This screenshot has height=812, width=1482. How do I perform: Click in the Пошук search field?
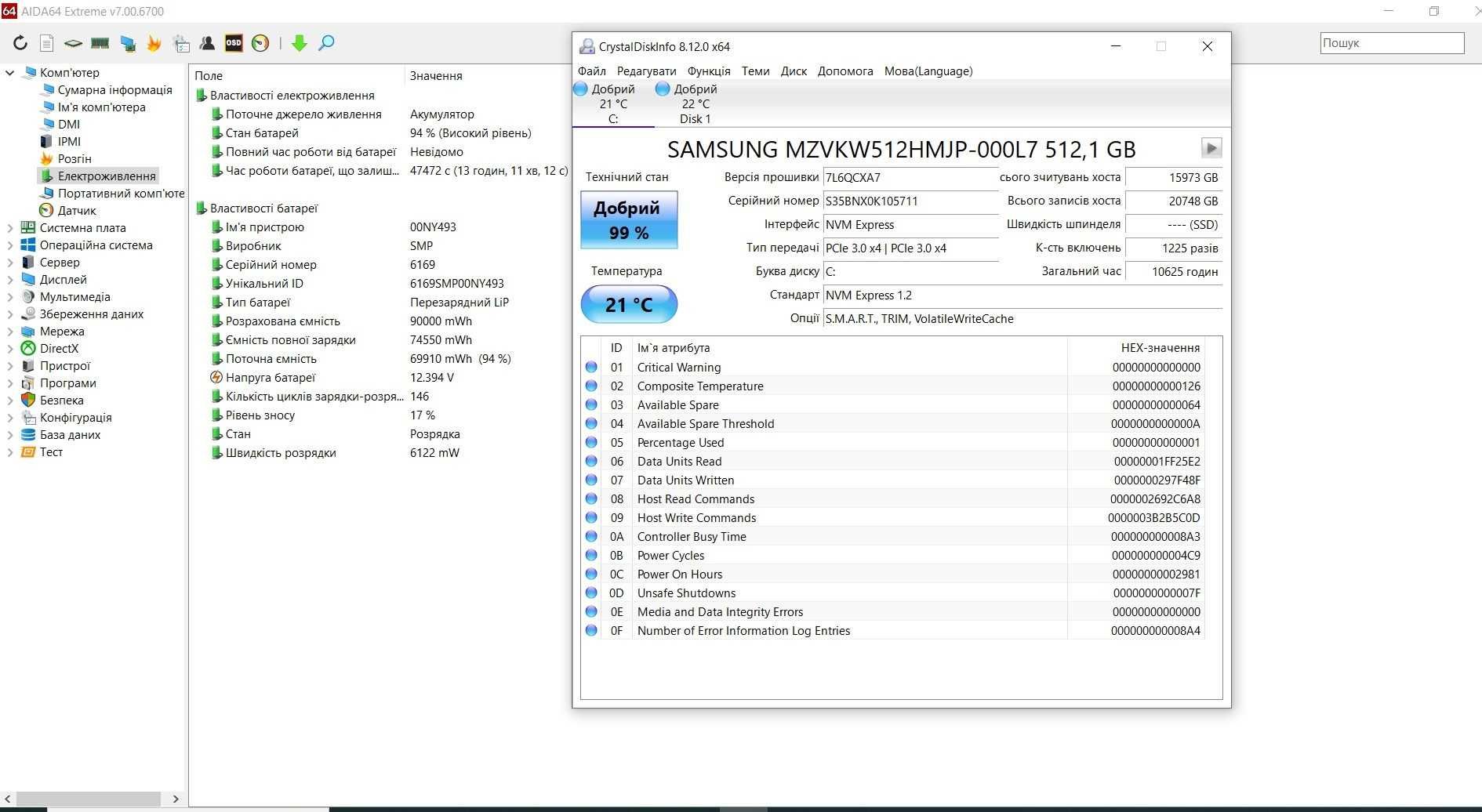click(1392, 43)
